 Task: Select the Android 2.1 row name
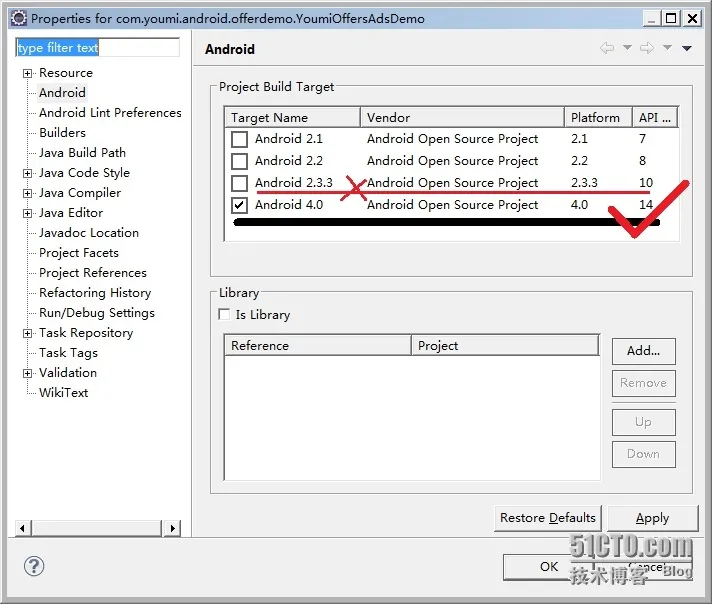pyautogui.click(x=289, y=139)
